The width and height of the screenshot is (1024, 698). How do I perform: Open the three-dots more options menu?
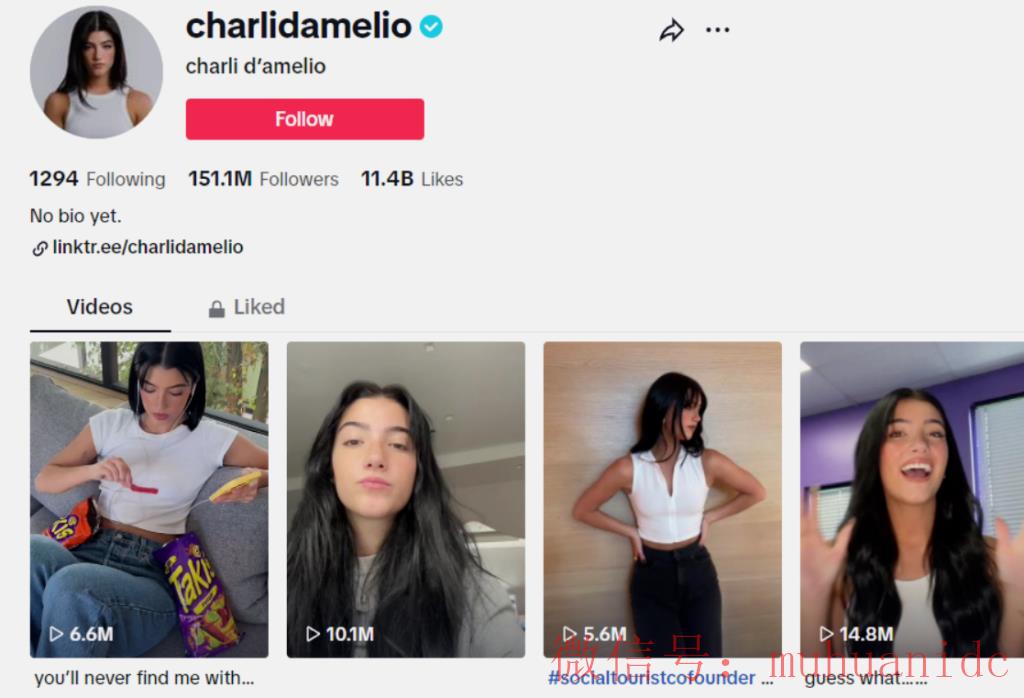[x=718, y=30]
